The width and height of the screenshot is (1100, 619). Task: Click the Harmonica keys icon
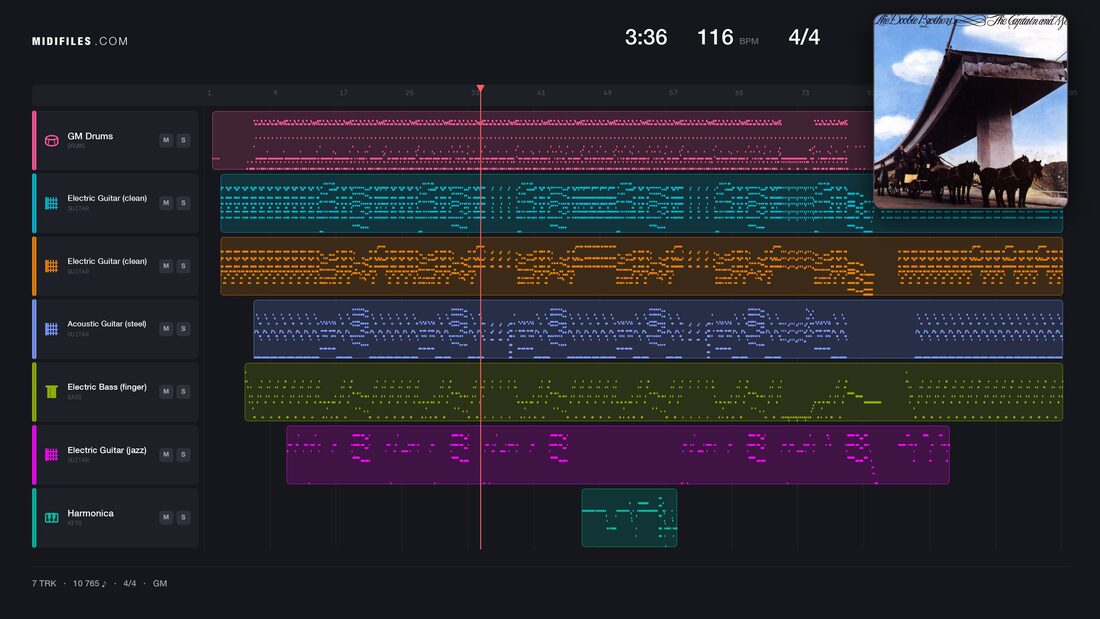51,517
